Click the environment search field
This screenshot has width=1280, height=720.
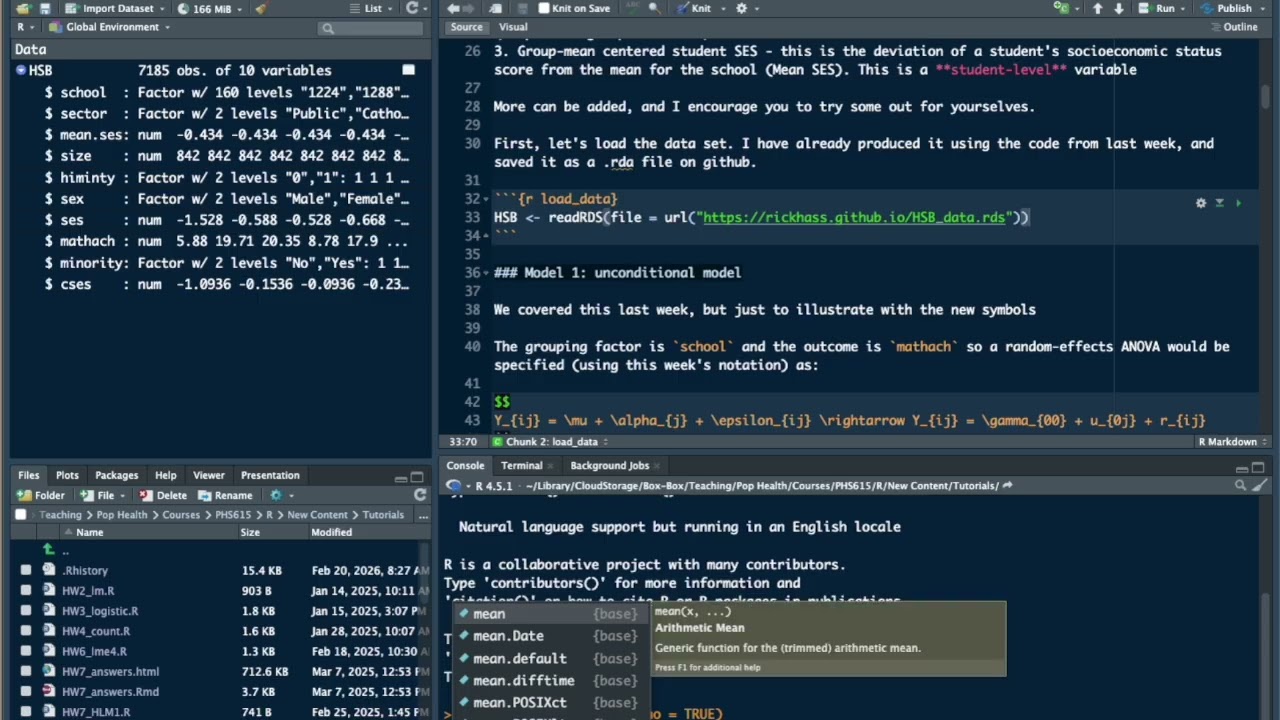click(x=371, y=28)
